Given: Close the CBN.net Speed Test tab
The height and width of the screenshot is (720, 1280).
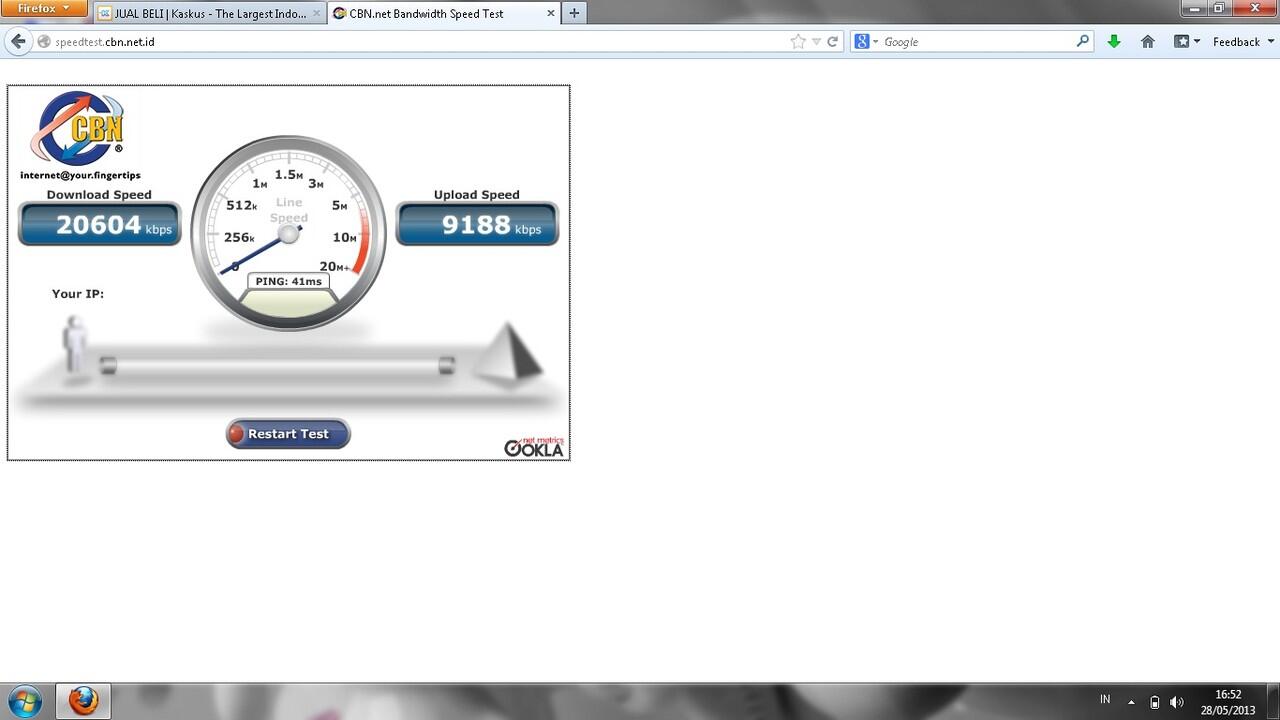Looking at the screenshot, I should 550,14.
